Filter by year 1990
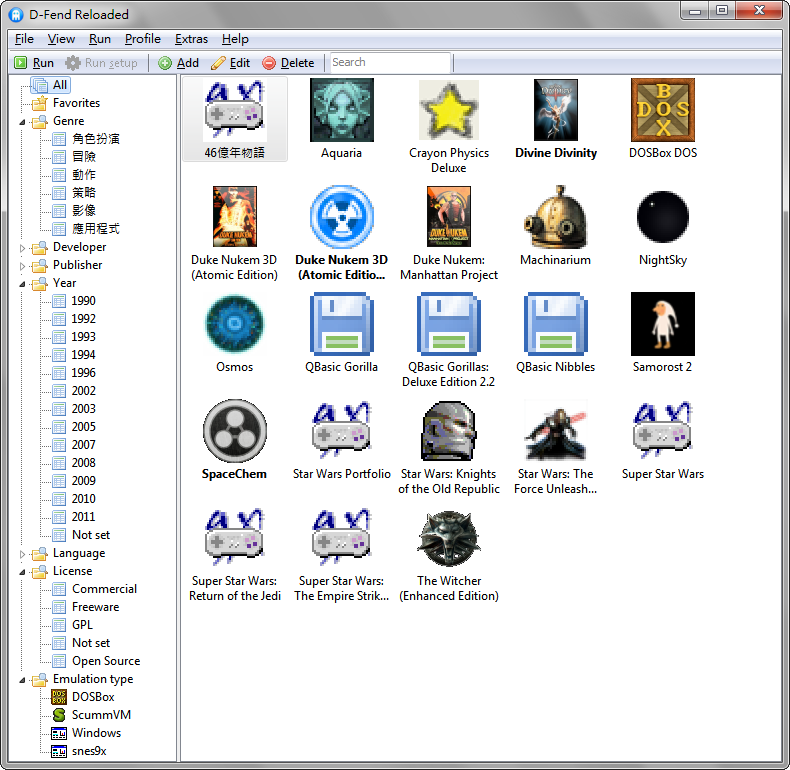Image resolution: width=790 pixels, height=770 pixels. point(83,301)
